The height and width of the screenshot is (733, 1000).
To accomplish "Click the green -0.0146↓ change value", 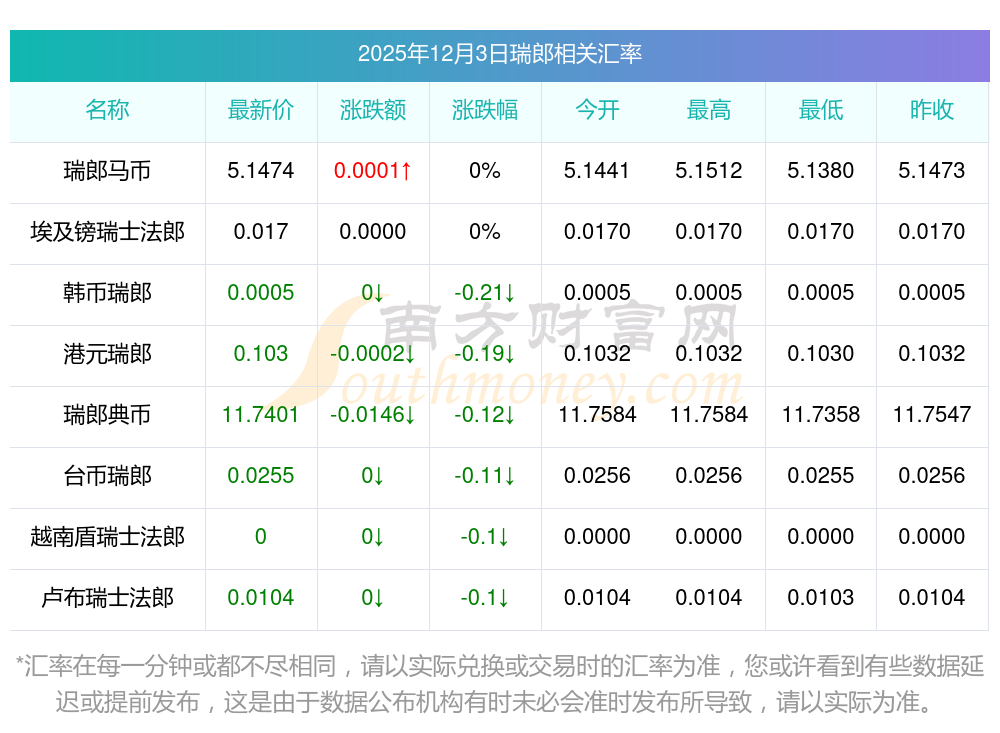I will (372, 415).
